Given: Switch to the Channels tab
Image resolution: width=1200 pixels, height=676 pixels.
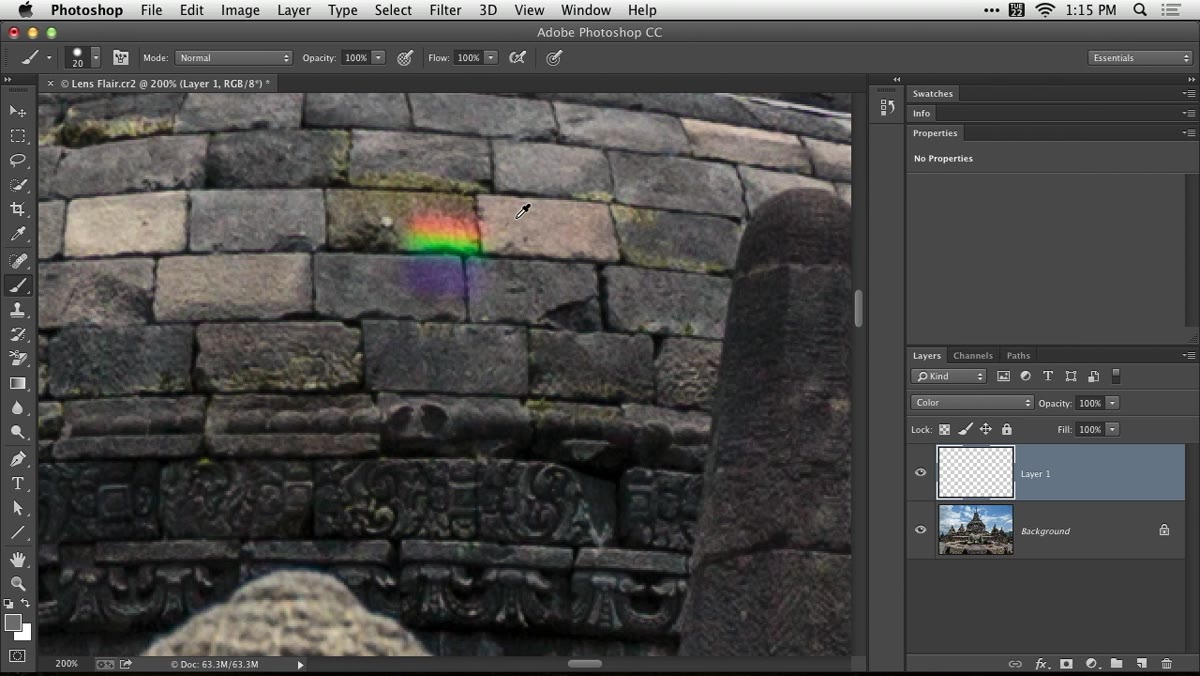Looking at the screenshot, I should pyautogui.click(x=973, y=355).
